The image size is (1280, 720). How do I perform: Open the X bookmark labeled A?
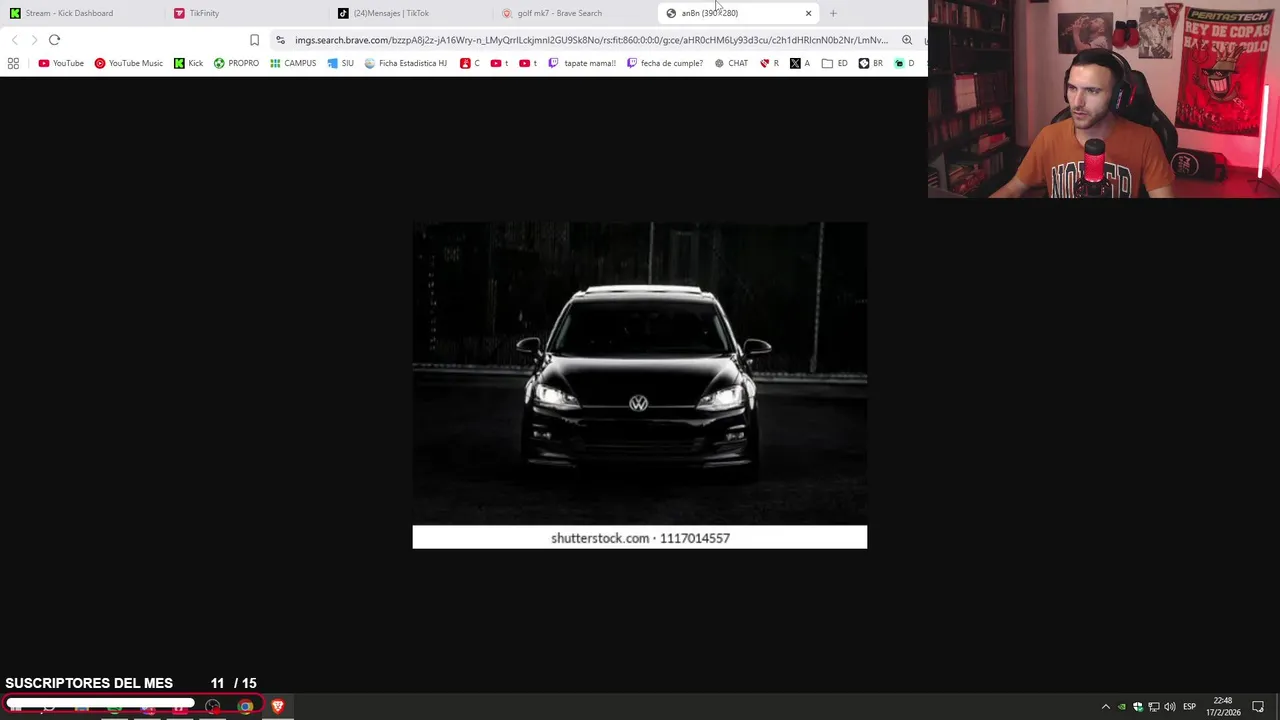(x=800, y=63)
